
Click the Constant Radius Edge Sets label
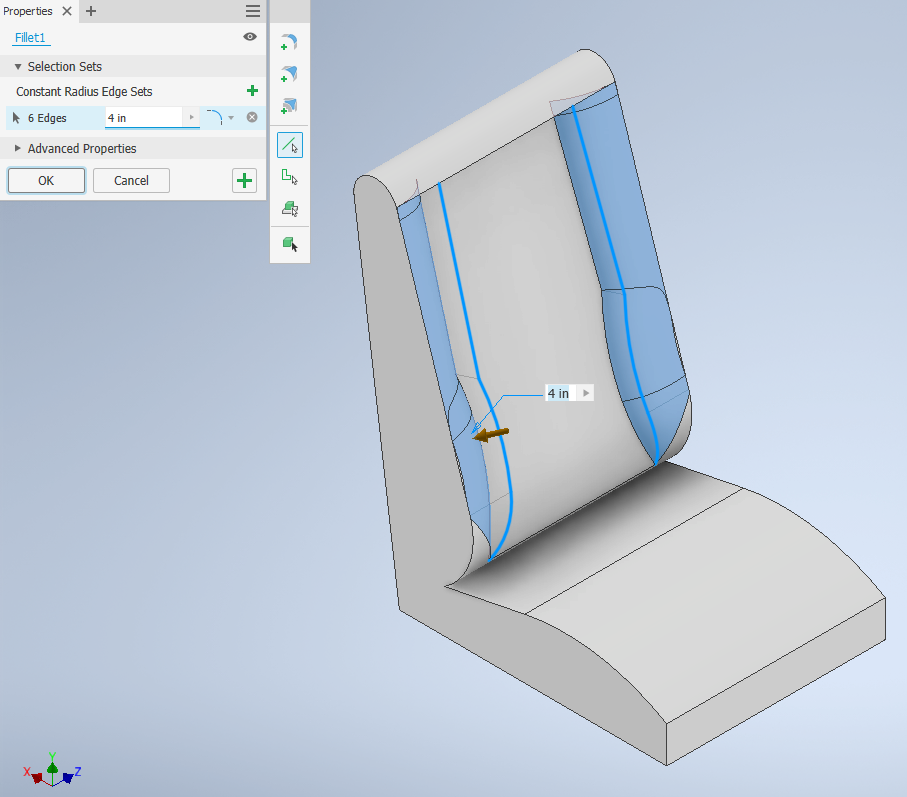click(84, 91)
